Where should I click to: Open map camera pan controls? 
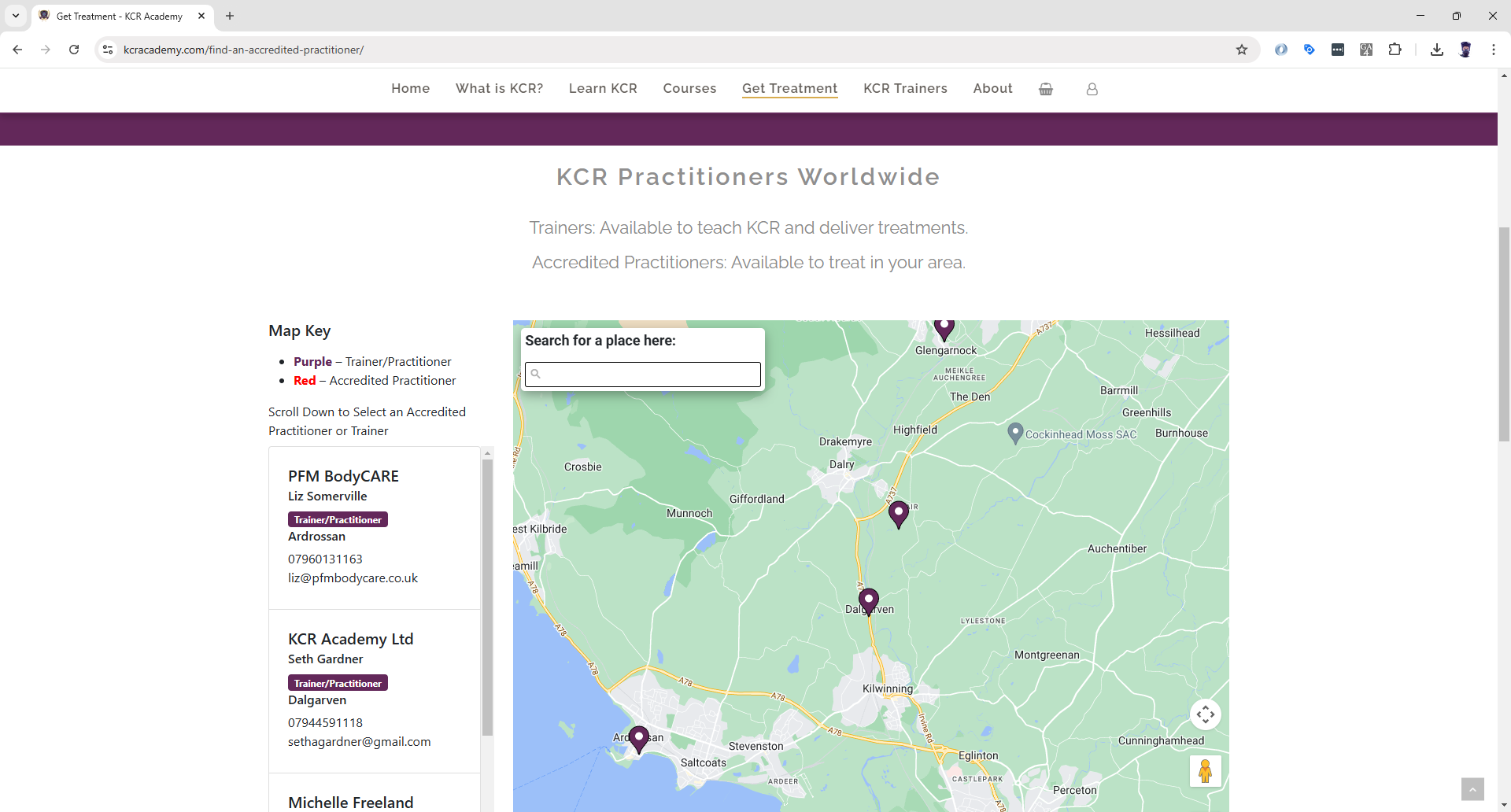[1205, 714]
